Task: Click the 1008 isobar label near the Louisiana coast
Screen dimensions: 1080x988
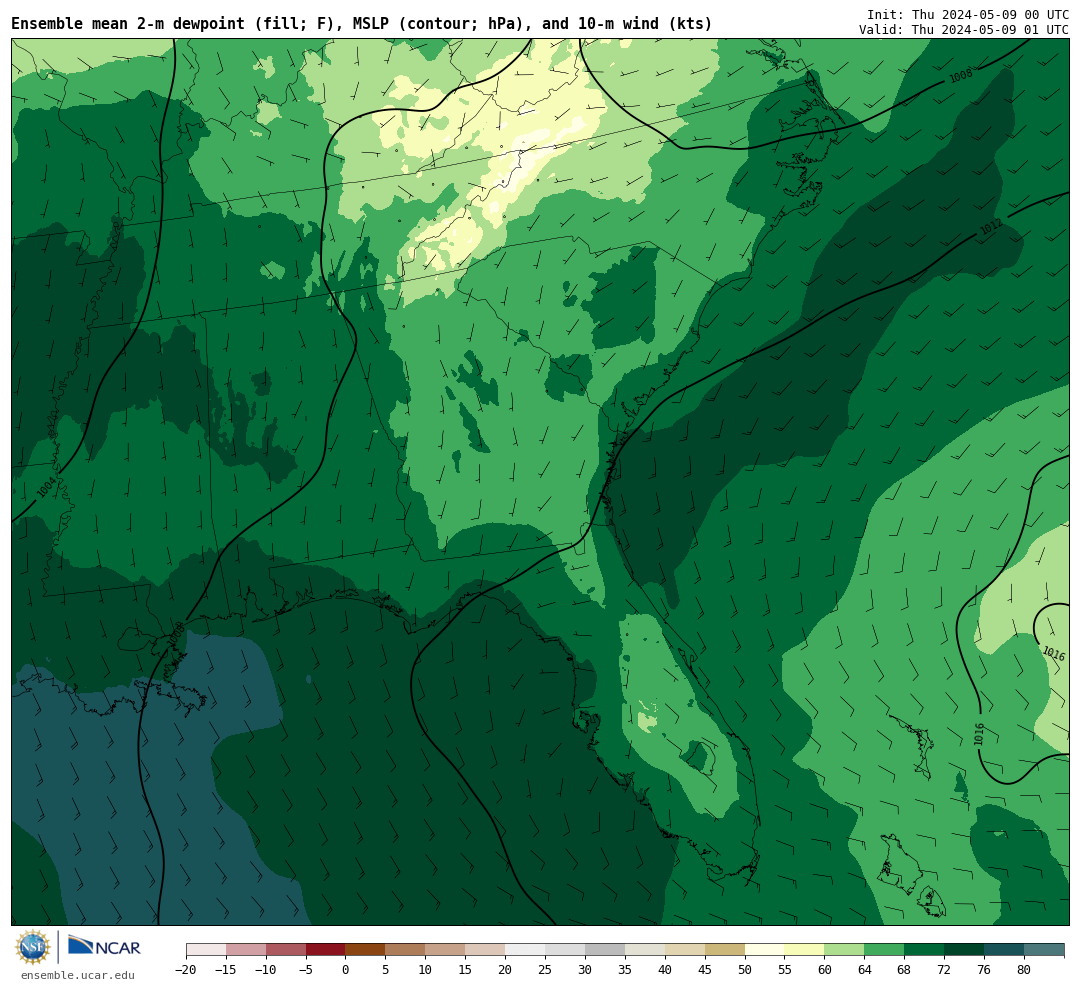Action: tap(176, 632)
